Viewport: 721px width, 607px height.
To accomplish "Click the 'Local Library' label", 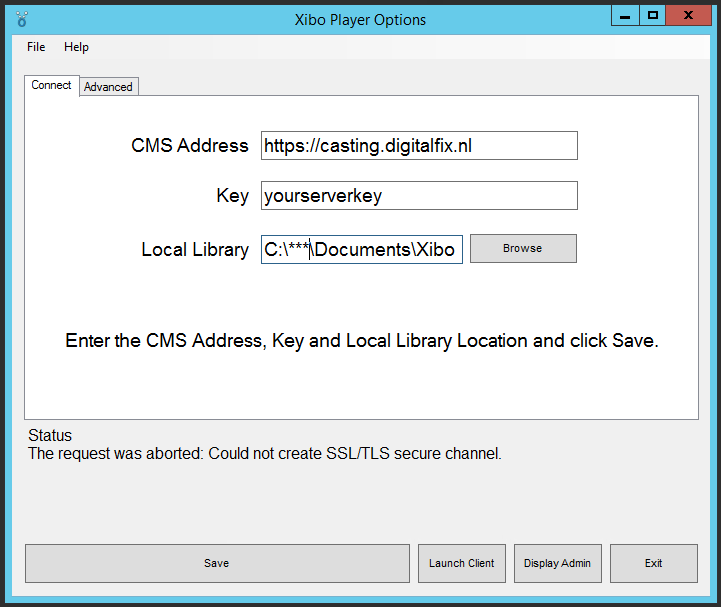I will click(195, 250).
